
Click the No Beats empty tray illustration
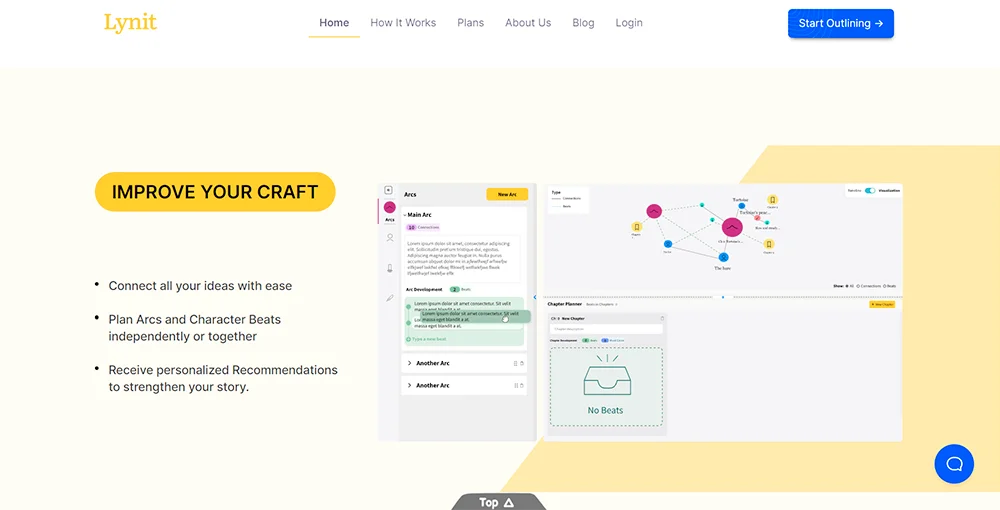tap(606, 376)
